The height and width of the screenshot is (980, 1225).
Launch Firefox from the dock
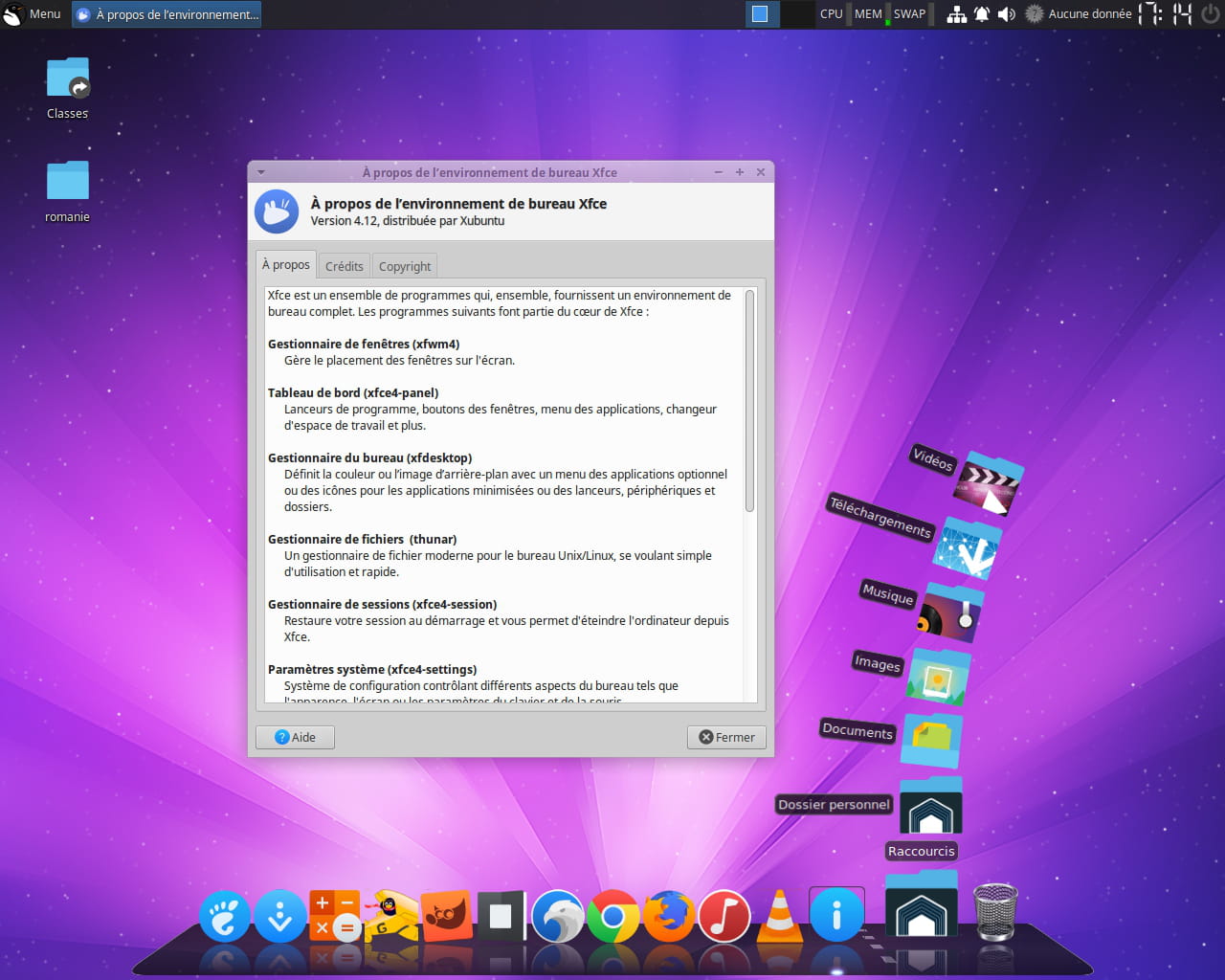668,917
